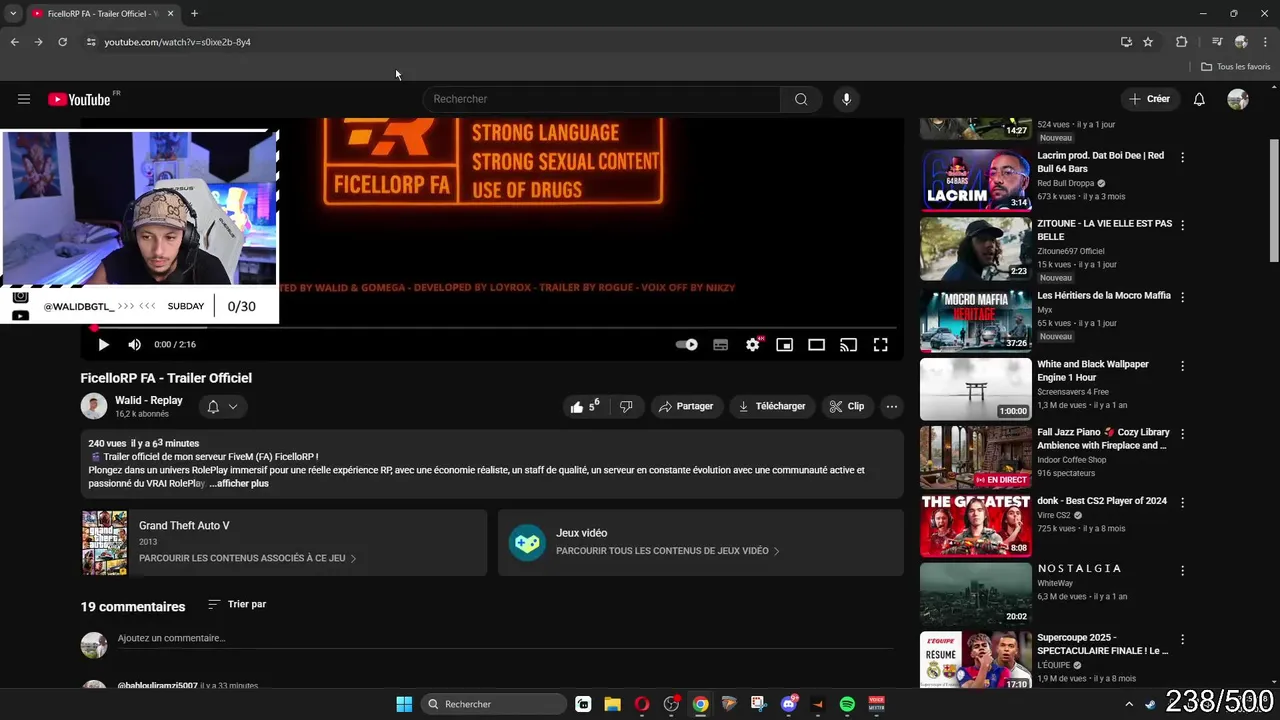Open options for Fall Jazz Piano stream

[1183, 434]
